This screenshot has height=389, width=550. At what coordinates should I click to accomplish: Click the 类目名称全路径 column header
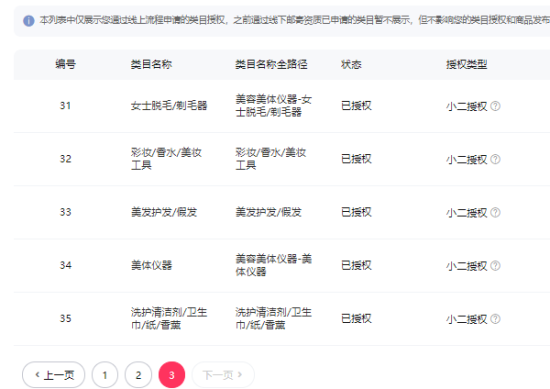[x=271, y=64]
